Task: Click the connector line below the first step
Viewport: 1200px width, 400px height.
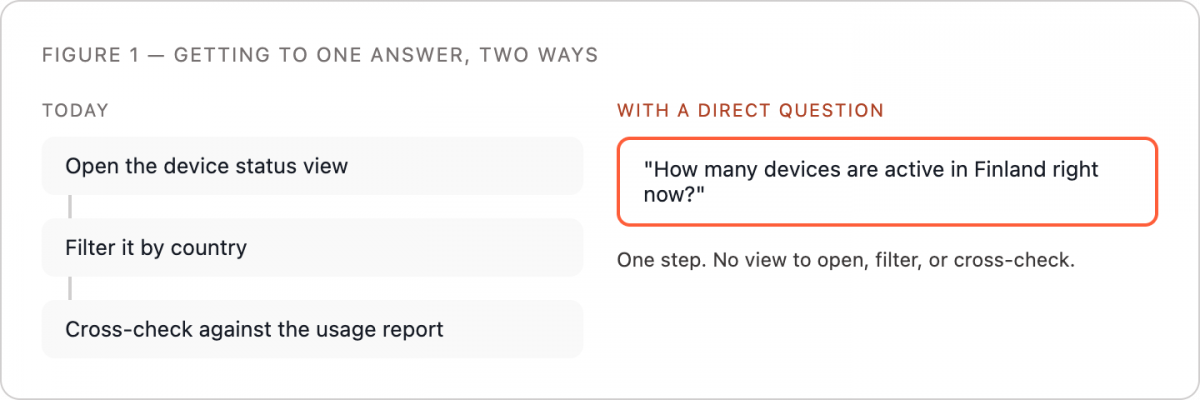Action: click(x=70, y=206)
